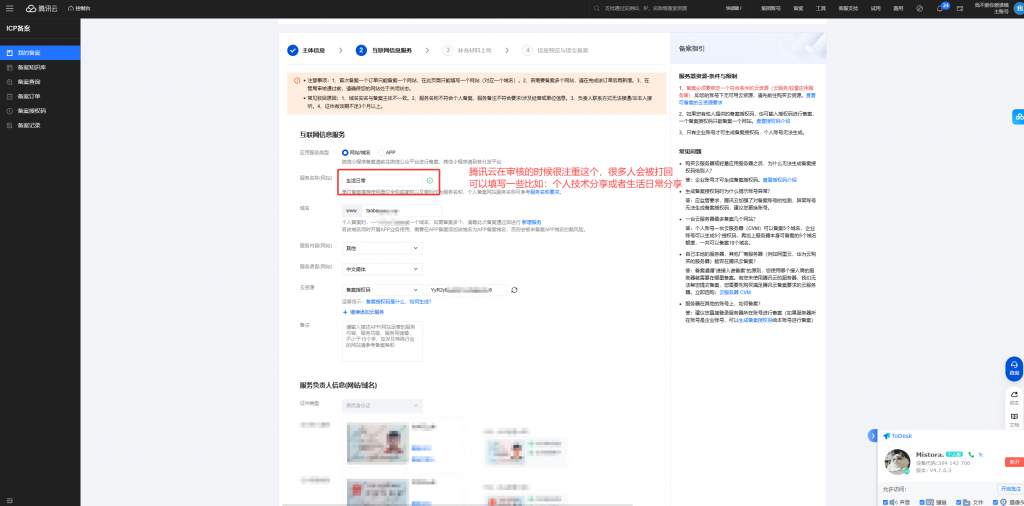Click the blue cursor icon in ToDesk
1024x506 pixels.
click(x=981, y=454)
